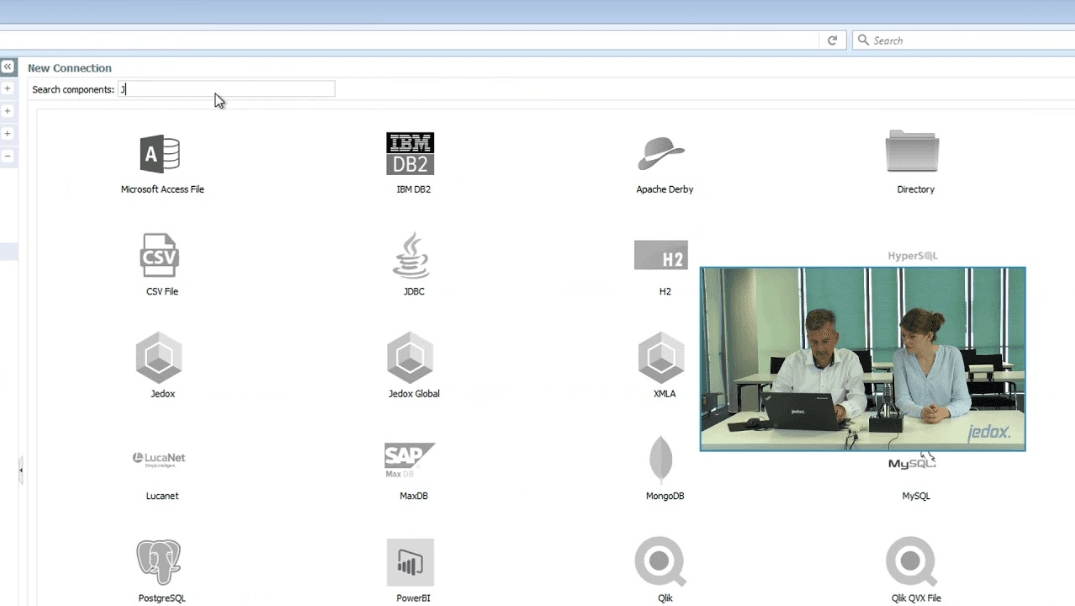Choose the HyperSQL connection logo

[913, 256]
